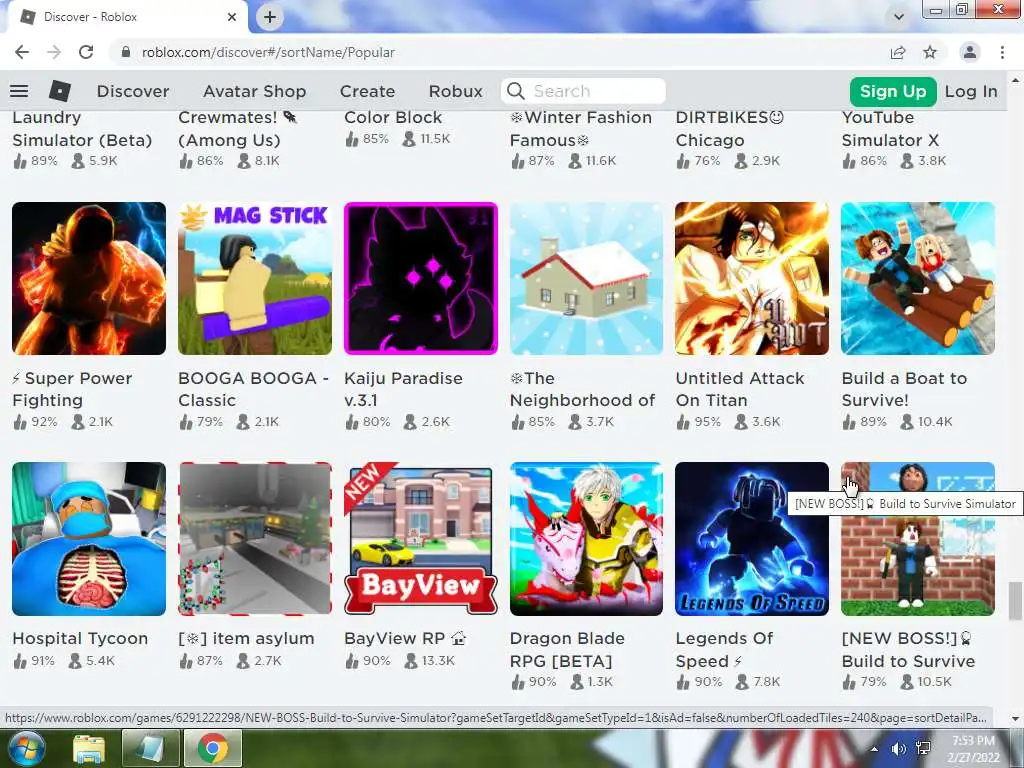Viewport: 1024px width, 768px height.
Task: Click the Crewmates! (Among Us) title
Action: tap(238, 129)
